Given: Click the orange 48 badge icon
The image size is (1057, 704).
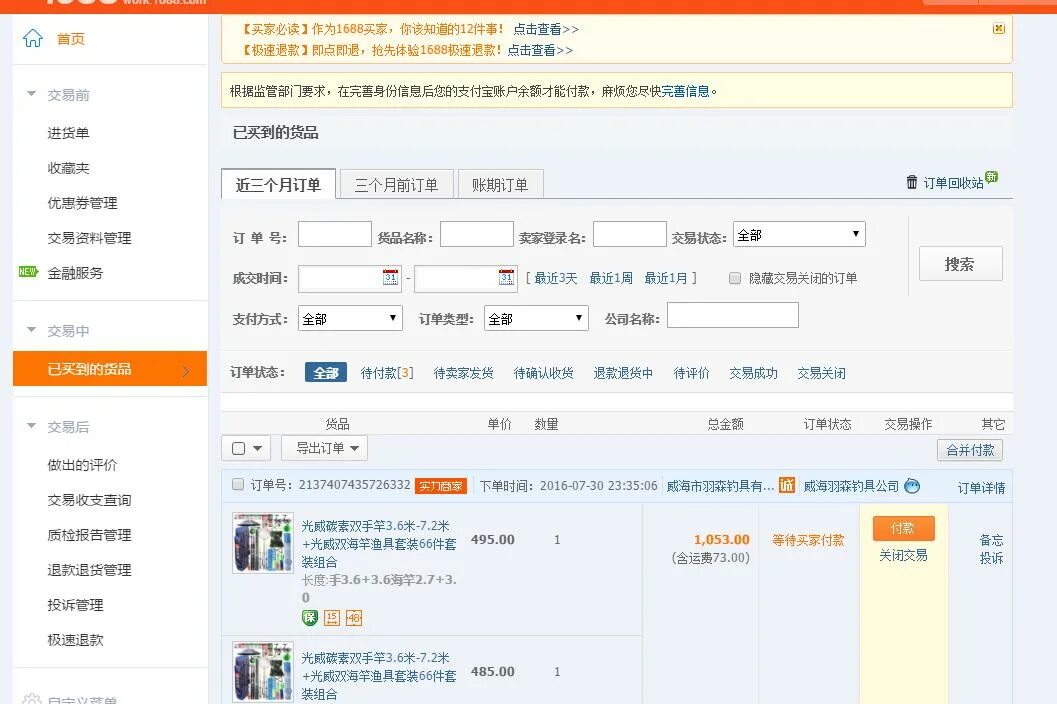Looking at the screenshot, I should [x=354, y=618].
